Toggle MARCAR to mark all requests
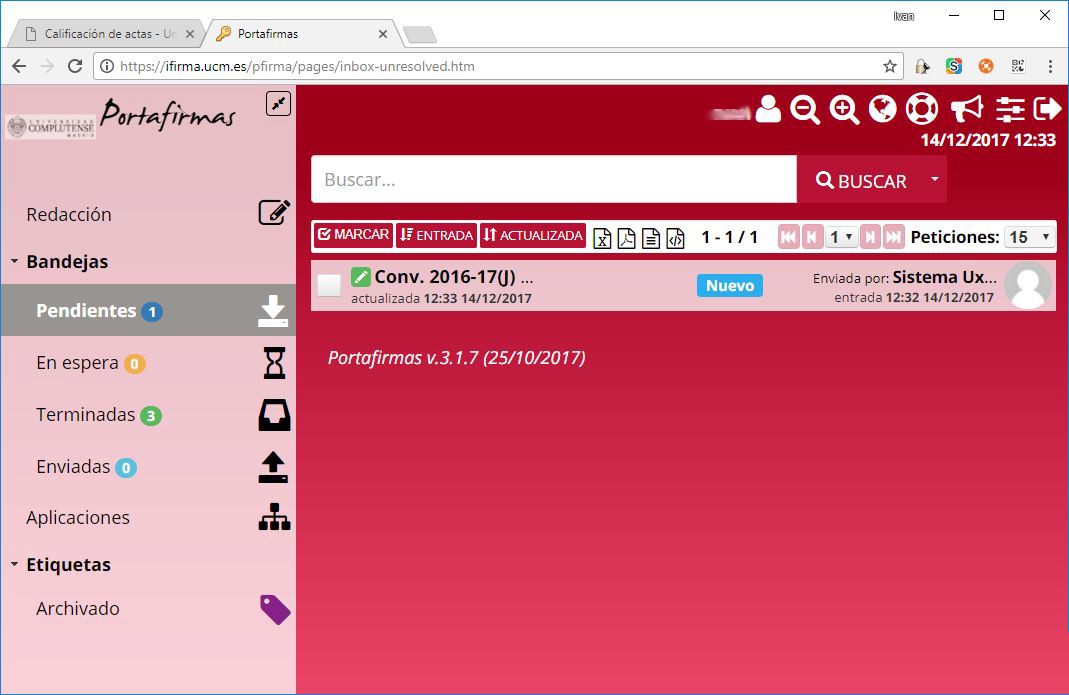1069x695 pixels. coord(353,235)
